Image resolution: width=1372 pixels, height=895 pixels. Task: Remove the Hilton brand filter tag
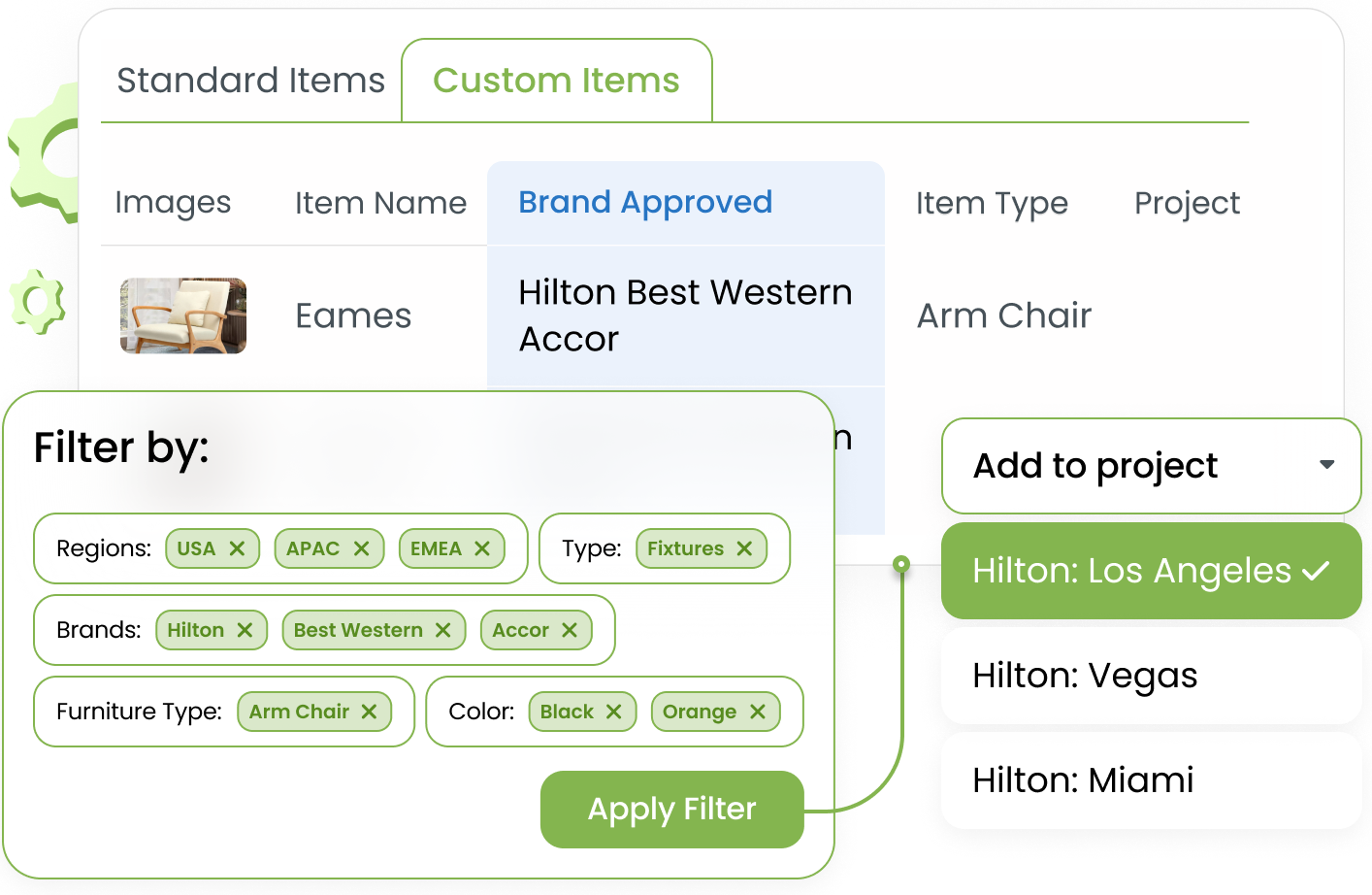(245, 630)
